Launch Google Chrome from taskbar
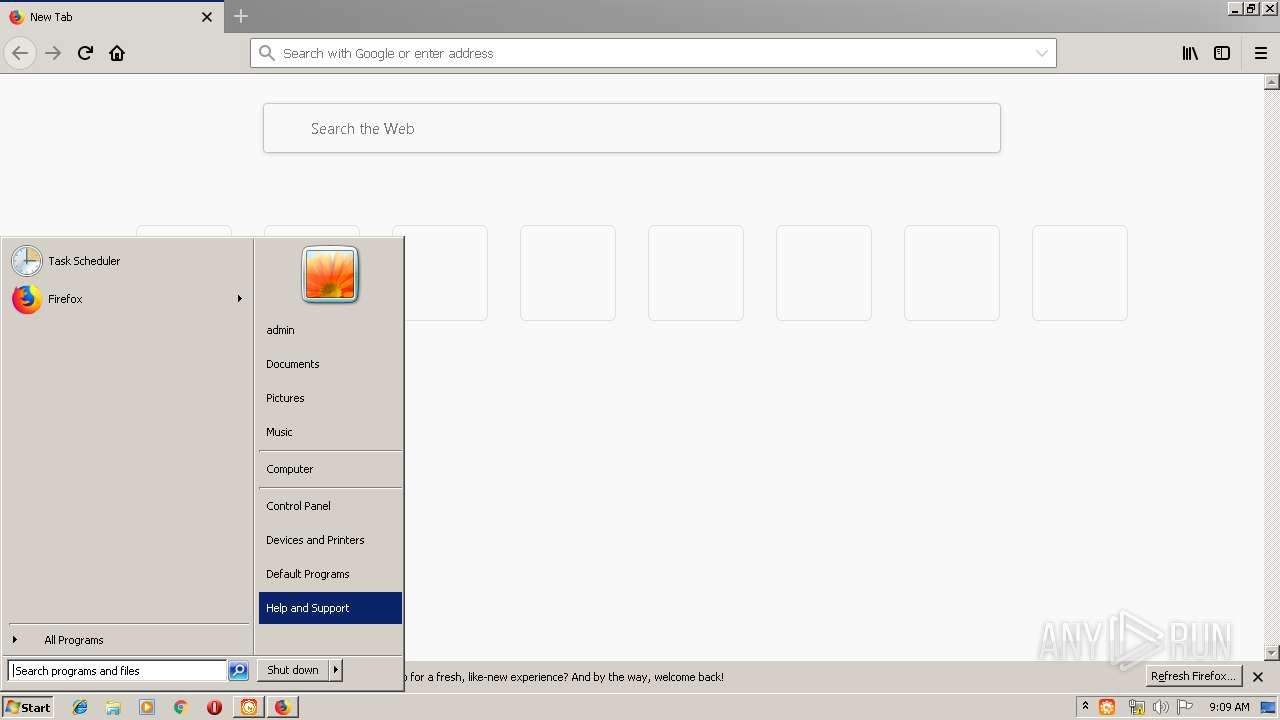 181,707
